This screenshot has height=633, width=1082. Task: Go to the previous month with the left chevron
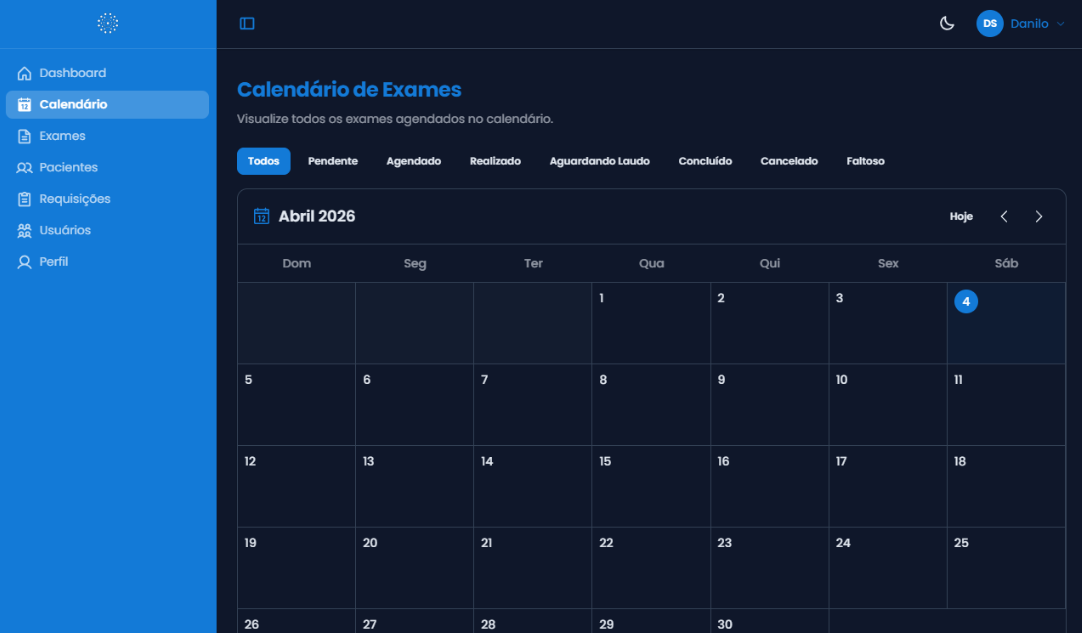pos(1004,217)
